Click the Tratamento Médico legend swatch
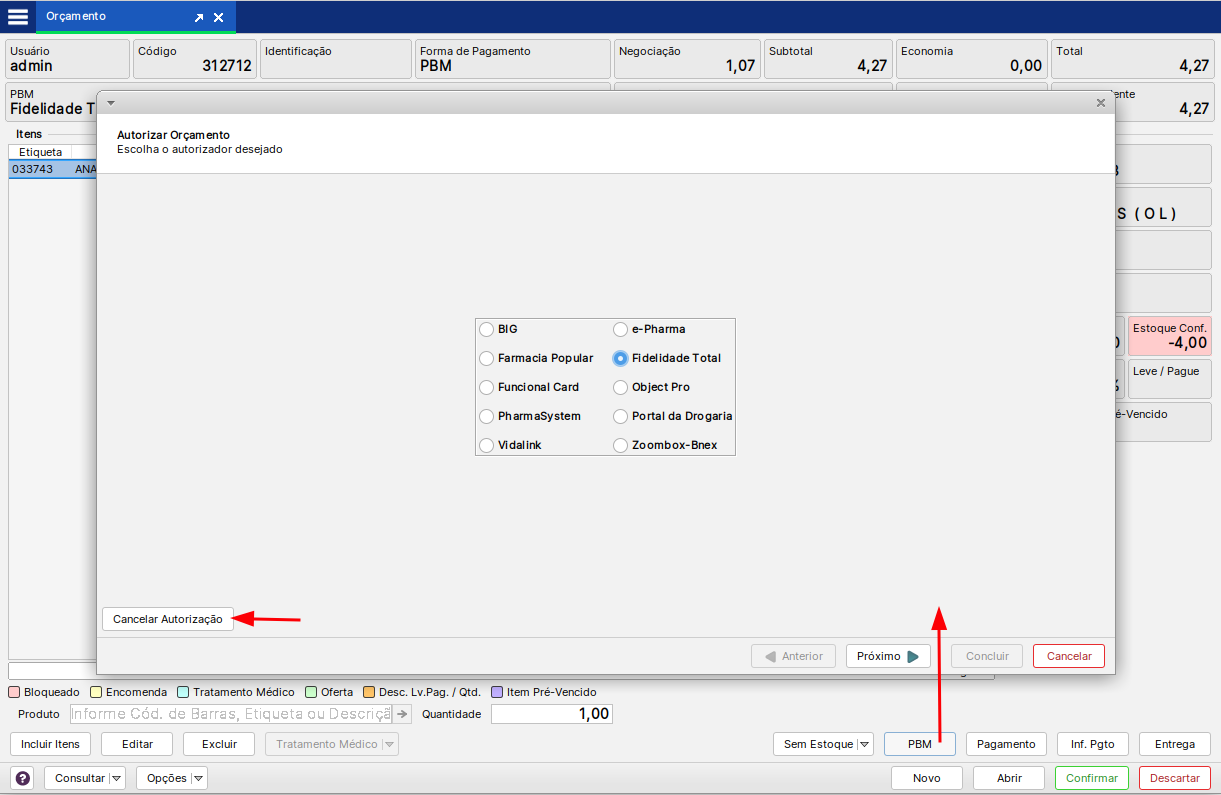 click(183, 692)
